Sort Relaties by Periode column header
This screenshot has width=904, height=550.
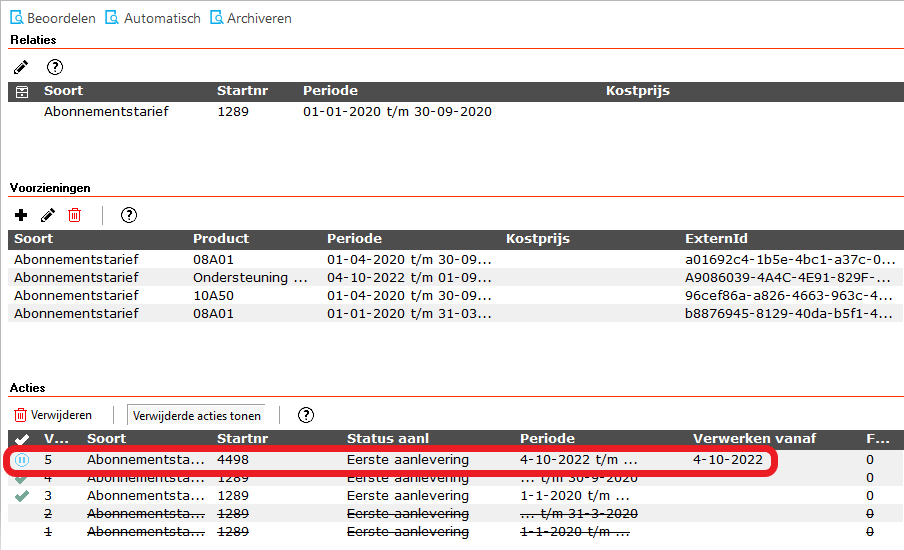330,91
